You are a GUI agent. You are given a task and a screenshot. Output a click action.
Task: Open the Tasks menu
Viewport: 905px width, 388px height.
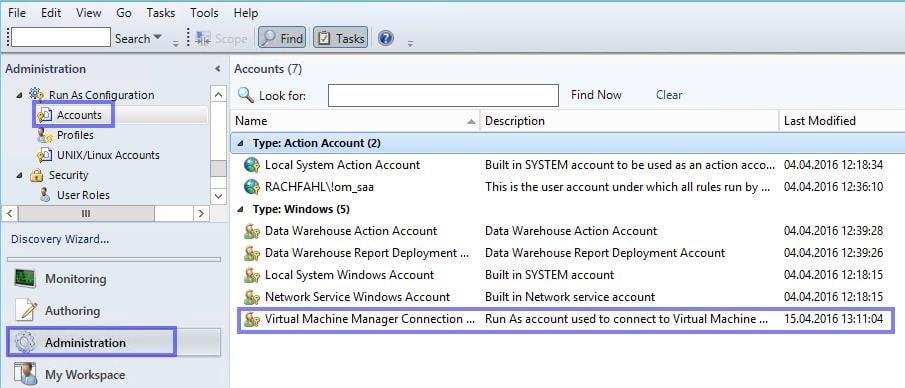pos(161,13)
